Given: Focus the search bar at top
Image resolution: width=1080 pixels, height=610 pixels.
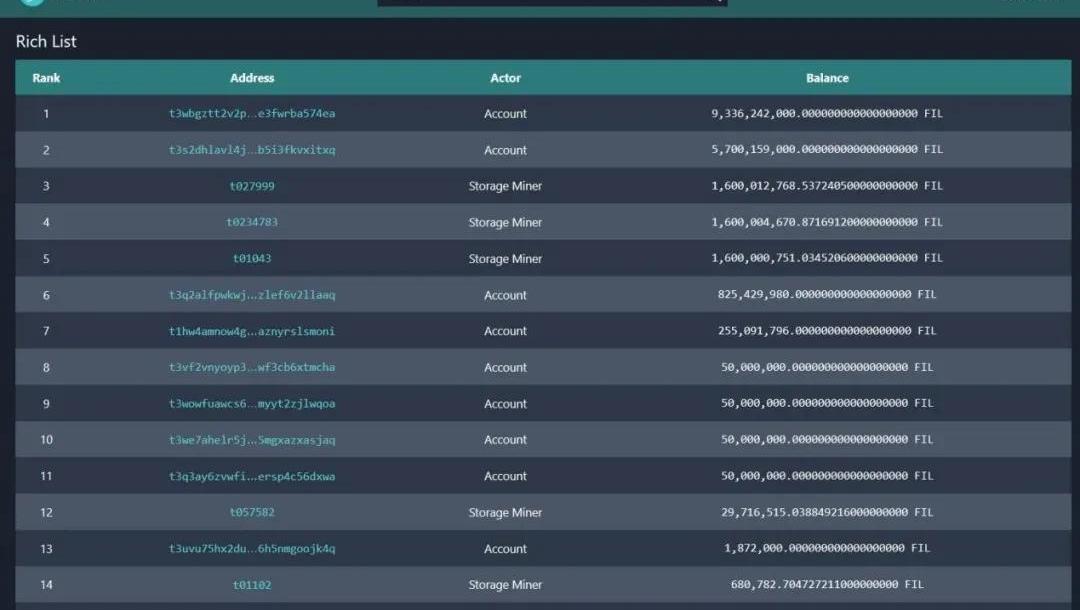Looking at the screenshot, I should pos(550,2).
